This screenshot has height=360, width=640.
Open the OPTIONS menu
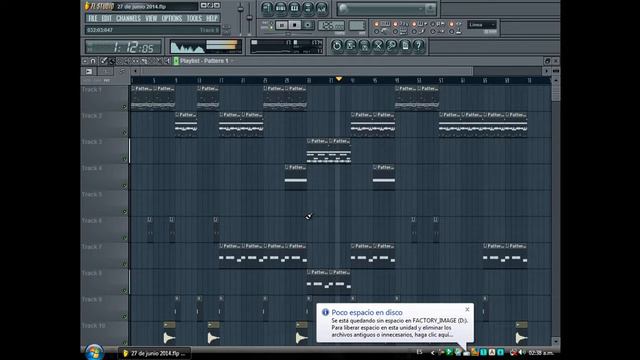[x=172, y=18]
